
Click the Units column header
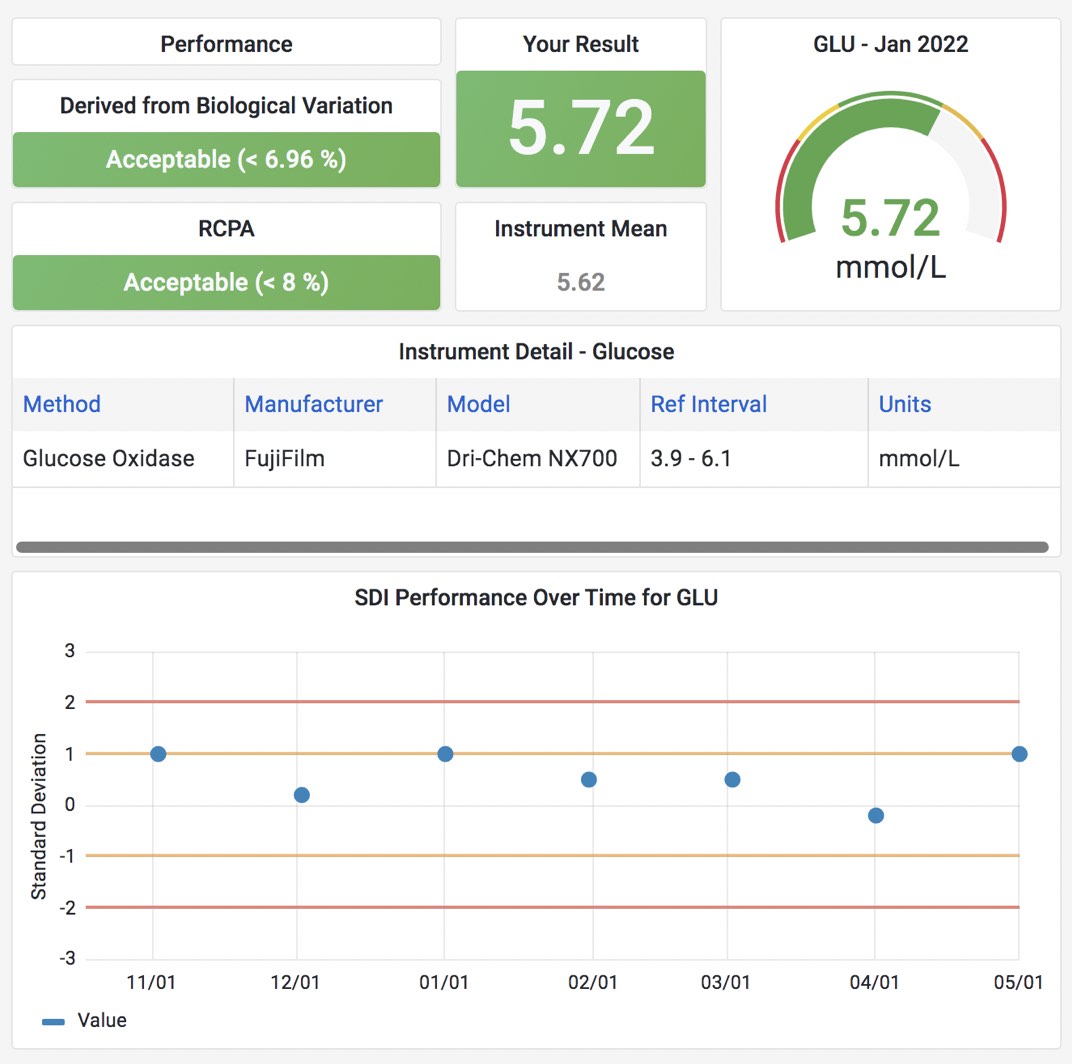tap(904, 404)
